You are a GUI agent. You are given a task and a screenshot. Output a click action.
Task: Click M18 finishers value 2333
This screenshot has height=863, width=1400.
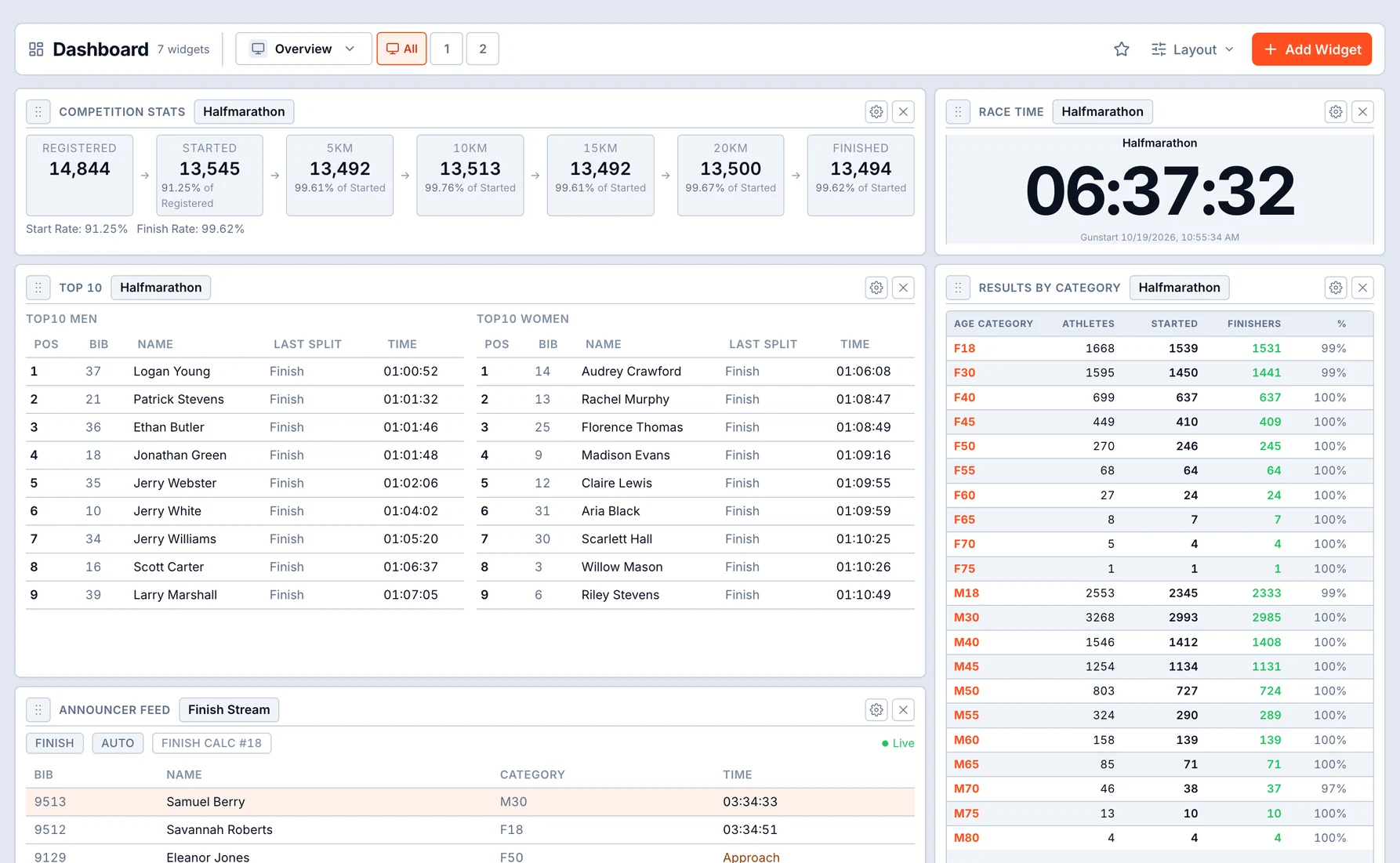[1266, 593]
